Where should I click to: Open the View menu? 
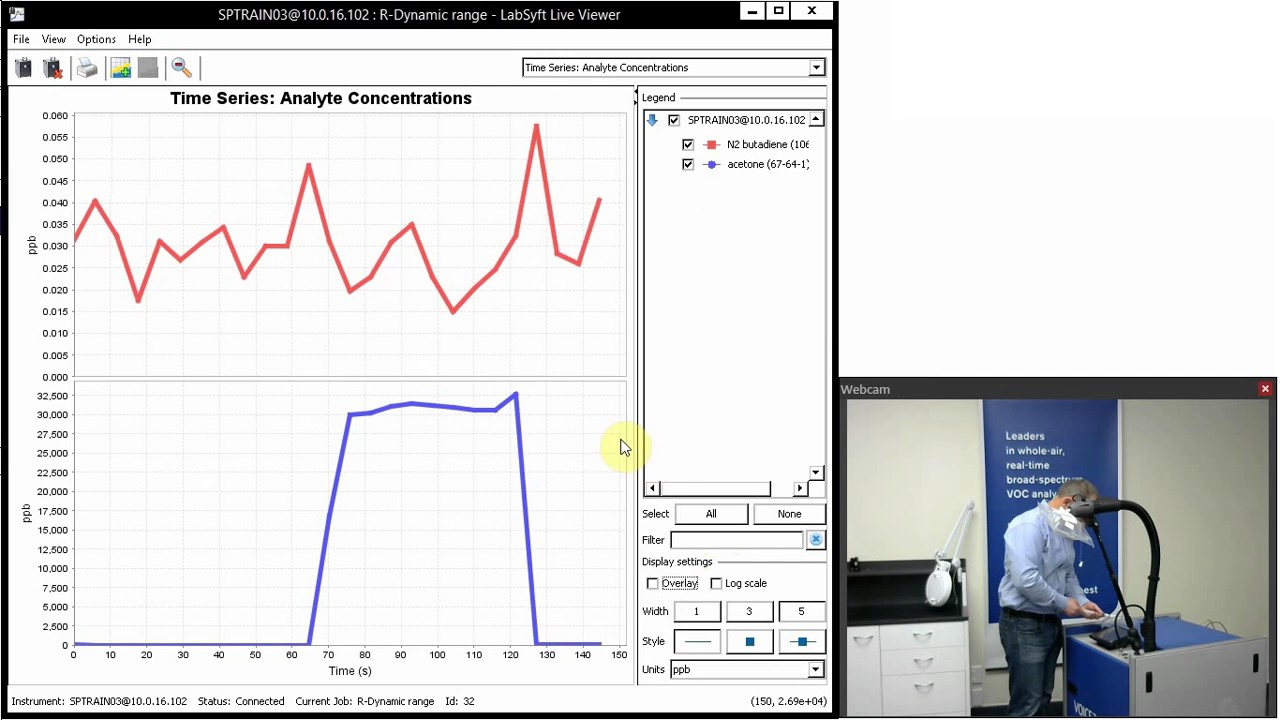[x=54, y=39]
